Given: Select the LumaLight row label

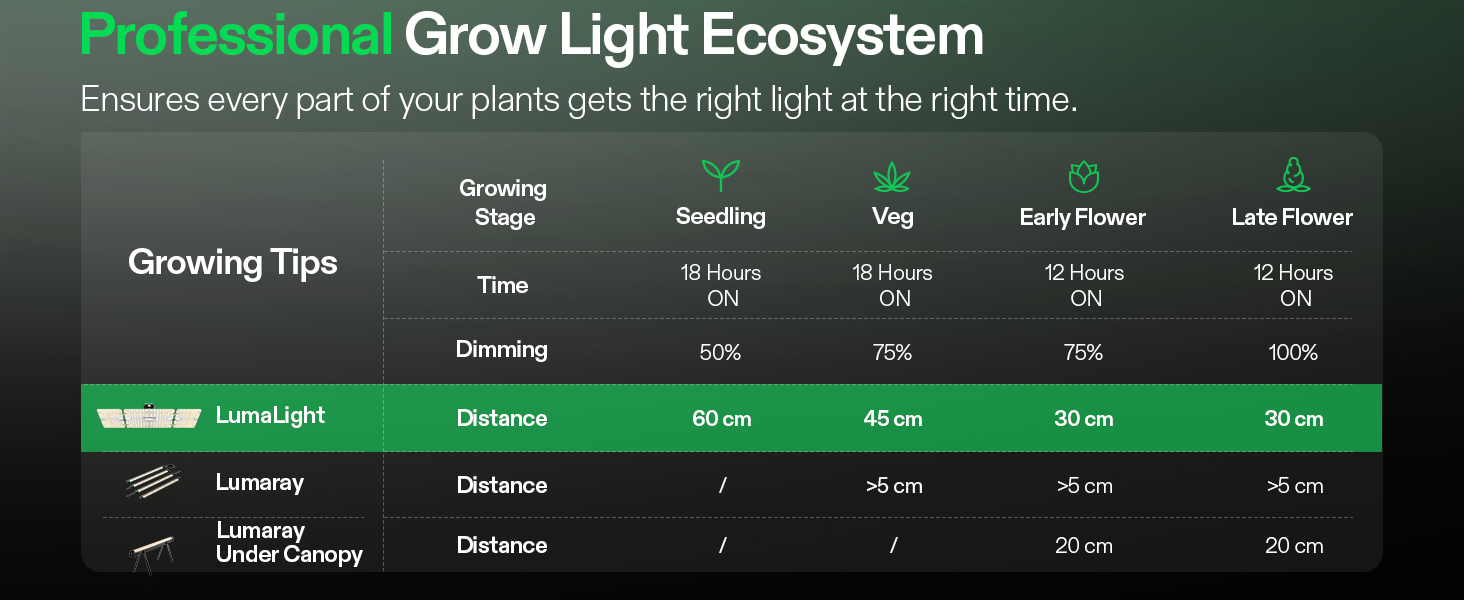Looking at the screenshot, I should 270,416.
